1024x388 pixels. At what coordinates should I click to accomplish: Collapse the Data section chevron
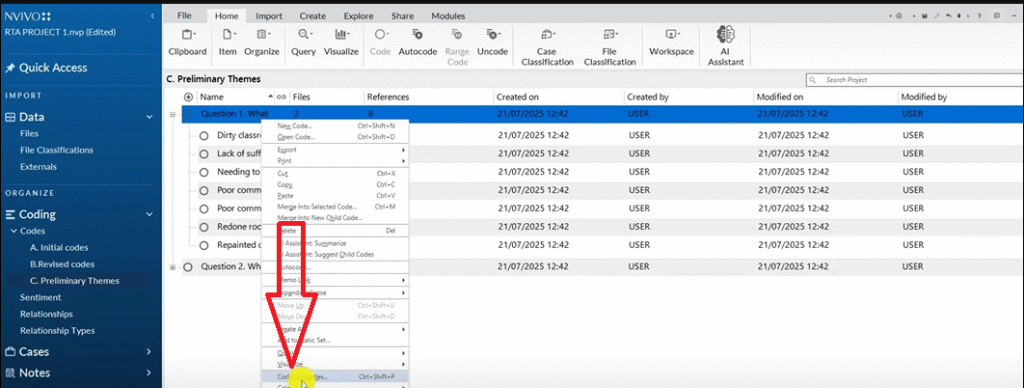pos(150,118)
